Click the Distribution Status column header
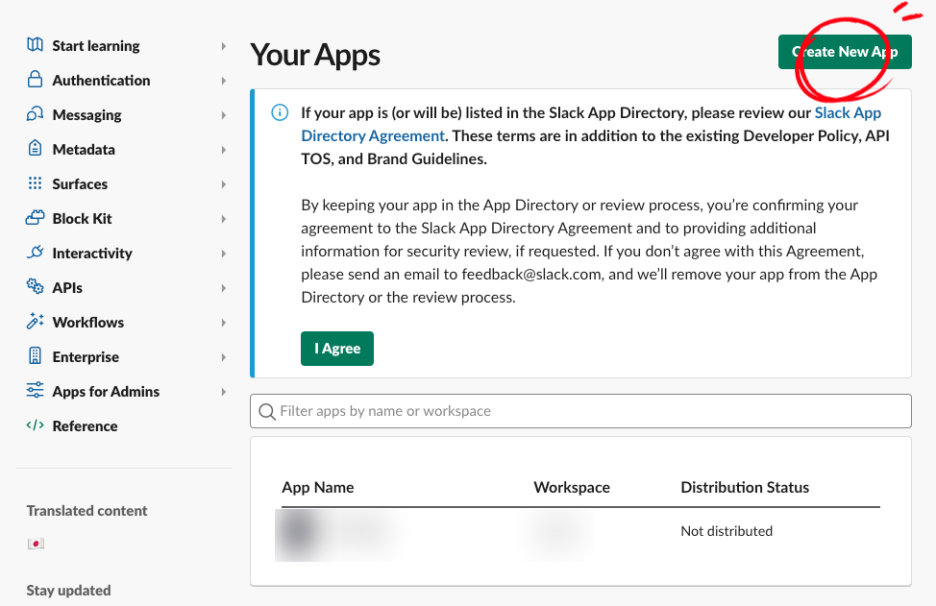Viewport: 936px width, 606px height. 744,488
